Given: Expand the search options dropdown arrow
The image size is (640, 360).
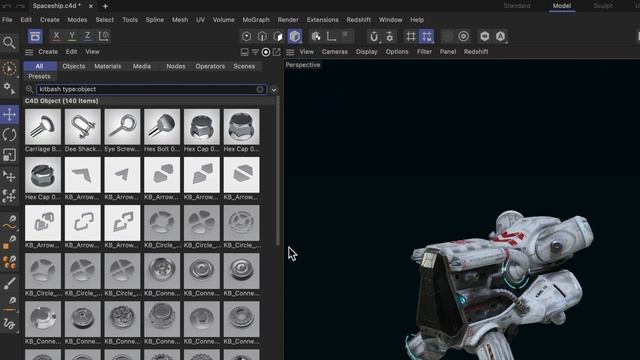Looking at the screenshot, I should click(x=274, y=90).
